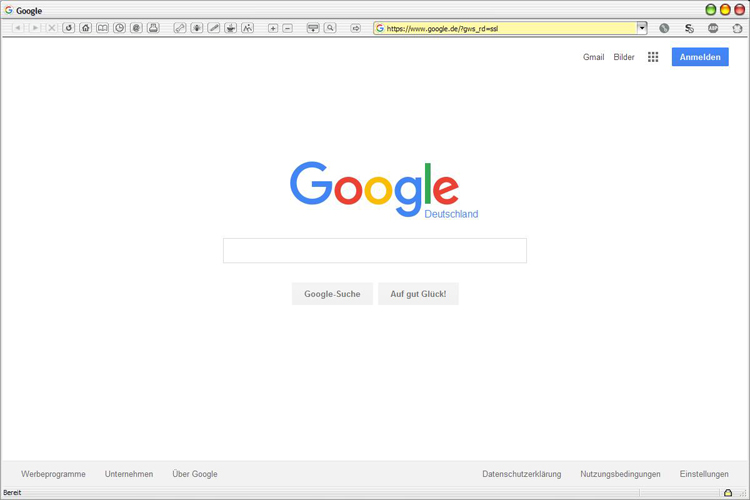
Task: Reload the page with the refresh icon
Action: [68, 28]
